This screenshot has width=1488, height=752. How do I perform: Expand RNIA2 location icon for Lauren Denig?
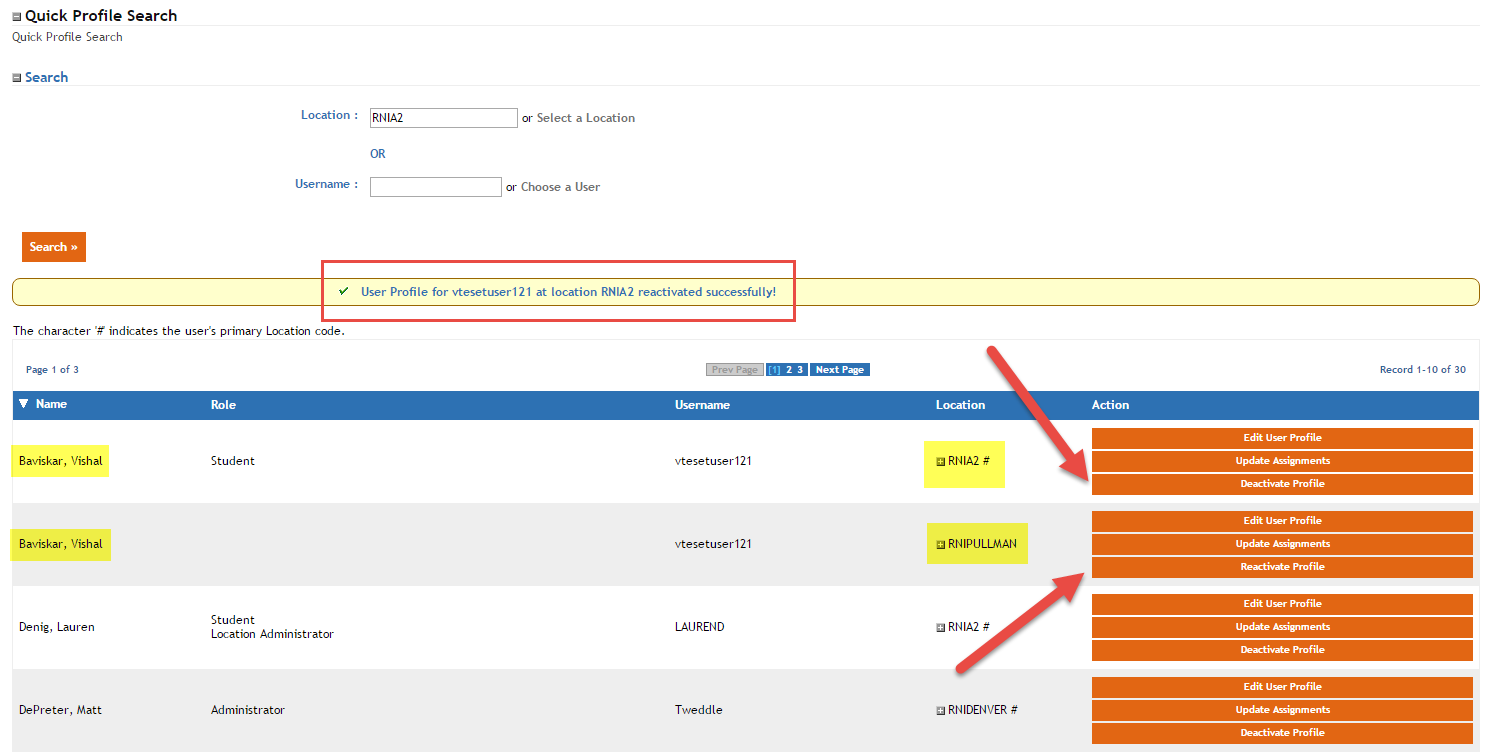click(940, 628)
